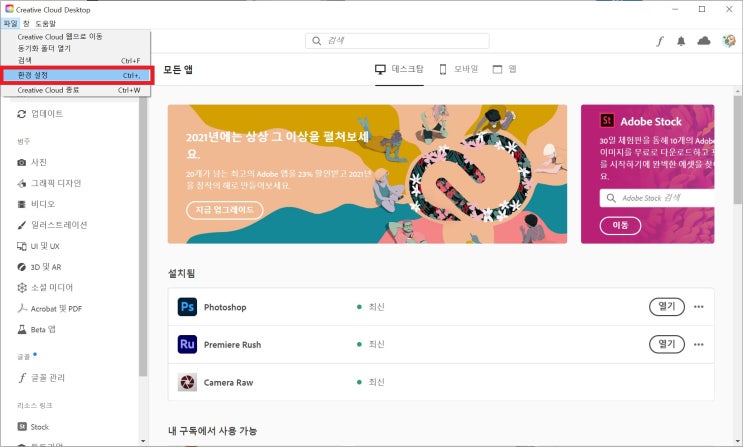The height and width of the screenshot is (447, 743).
Task: Select the 그래픽 디자인 category
Action: 49,183
